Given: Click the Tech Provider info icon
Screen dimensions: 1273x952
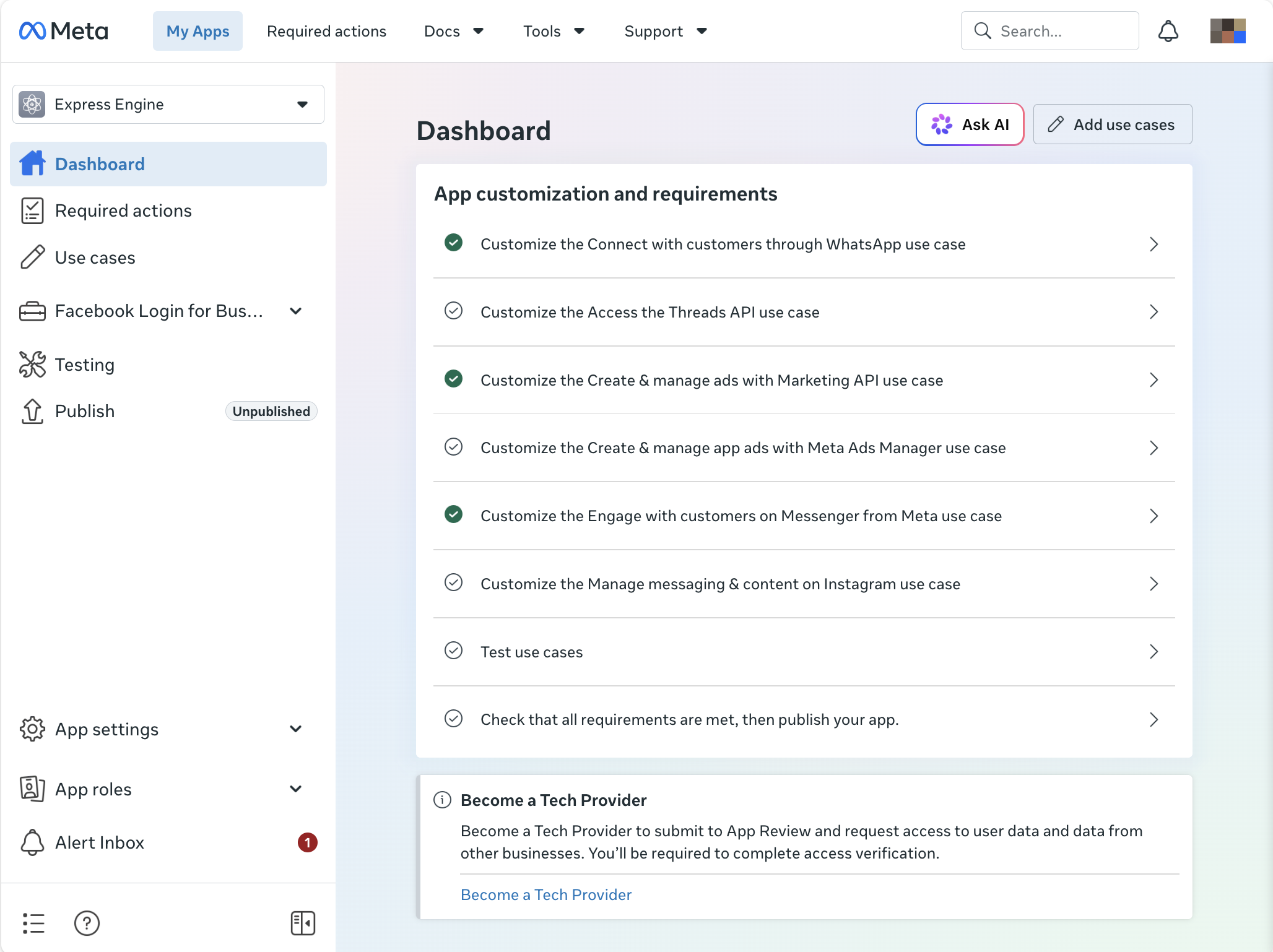Looking at the screenshot, I should [442, 800].
